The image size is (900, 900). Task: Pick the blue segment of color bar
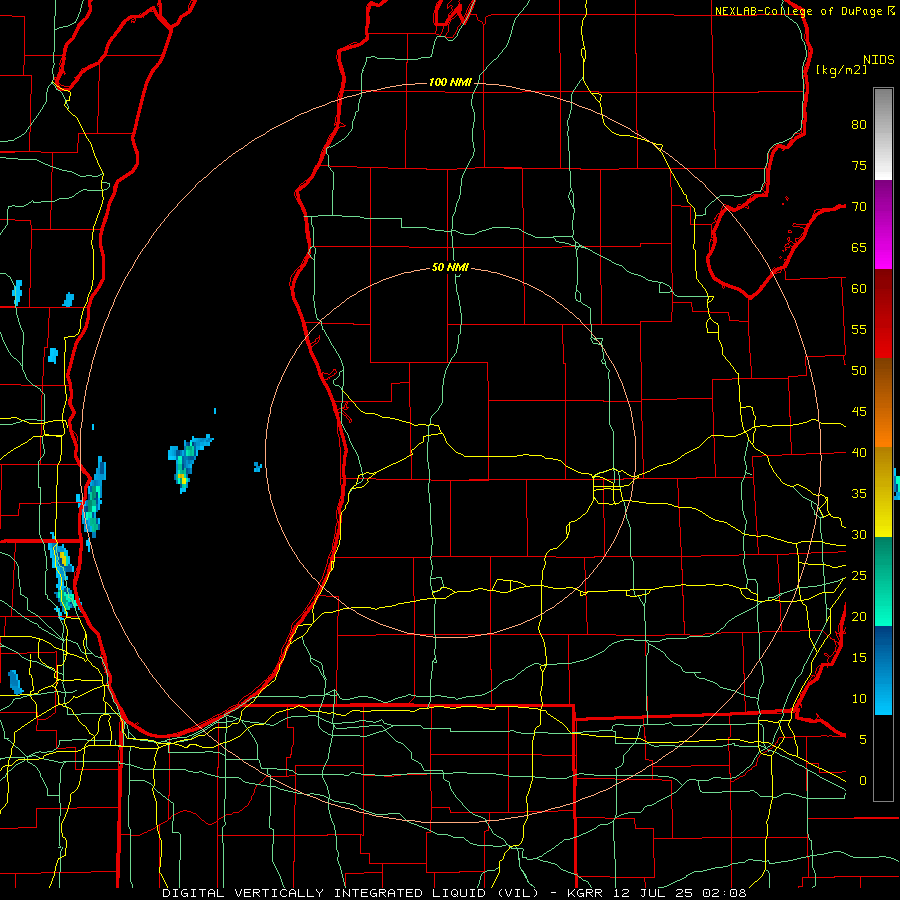(x=883, y=670)
